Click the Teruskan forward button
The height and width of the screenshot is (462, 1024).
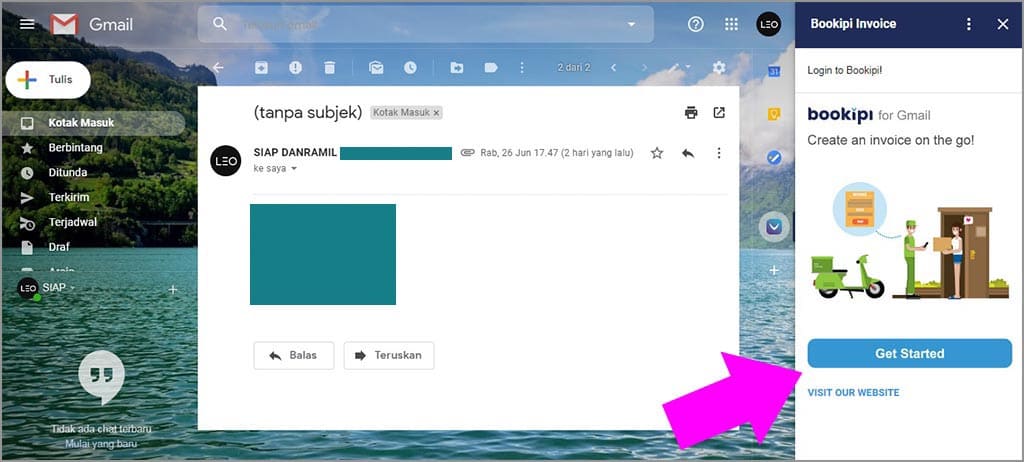click(x=389, y=355)
